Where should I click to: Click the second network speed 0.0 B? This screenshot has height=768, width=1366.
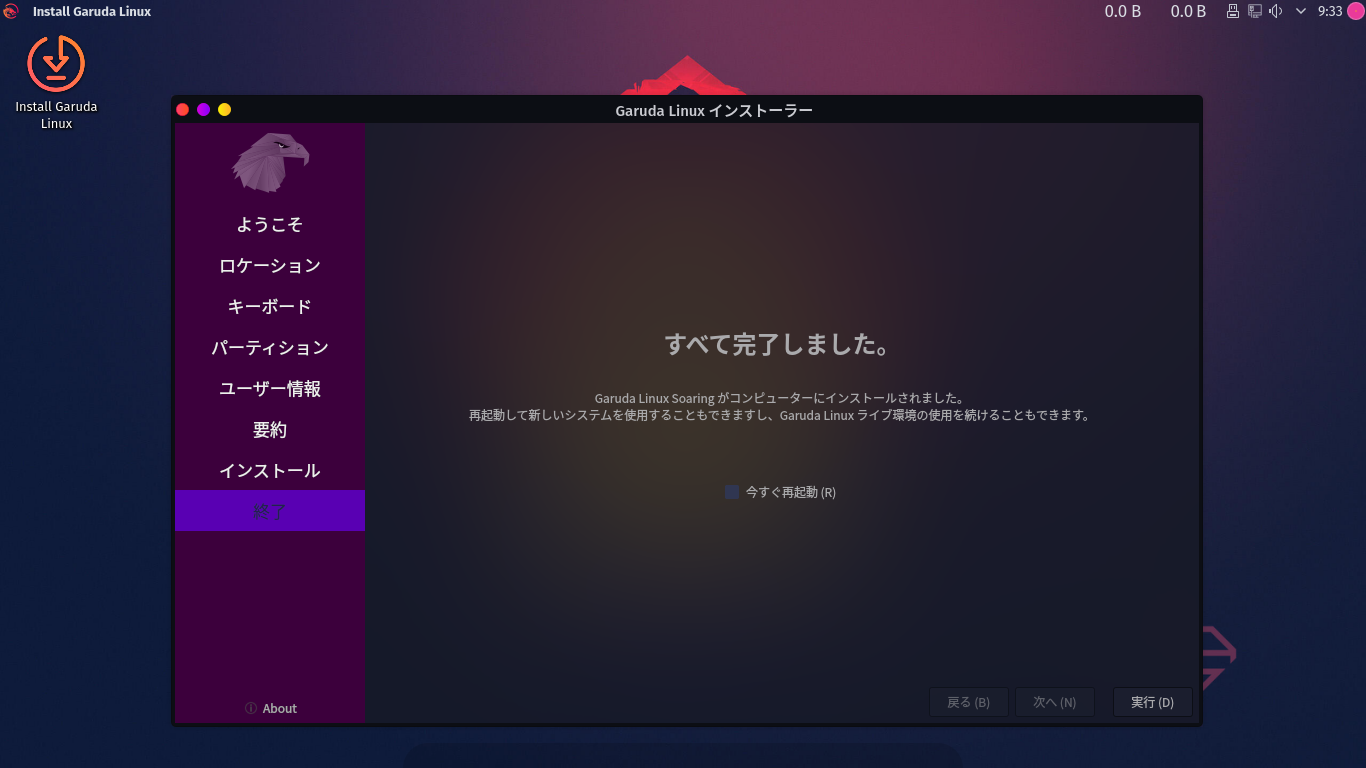1188,12
